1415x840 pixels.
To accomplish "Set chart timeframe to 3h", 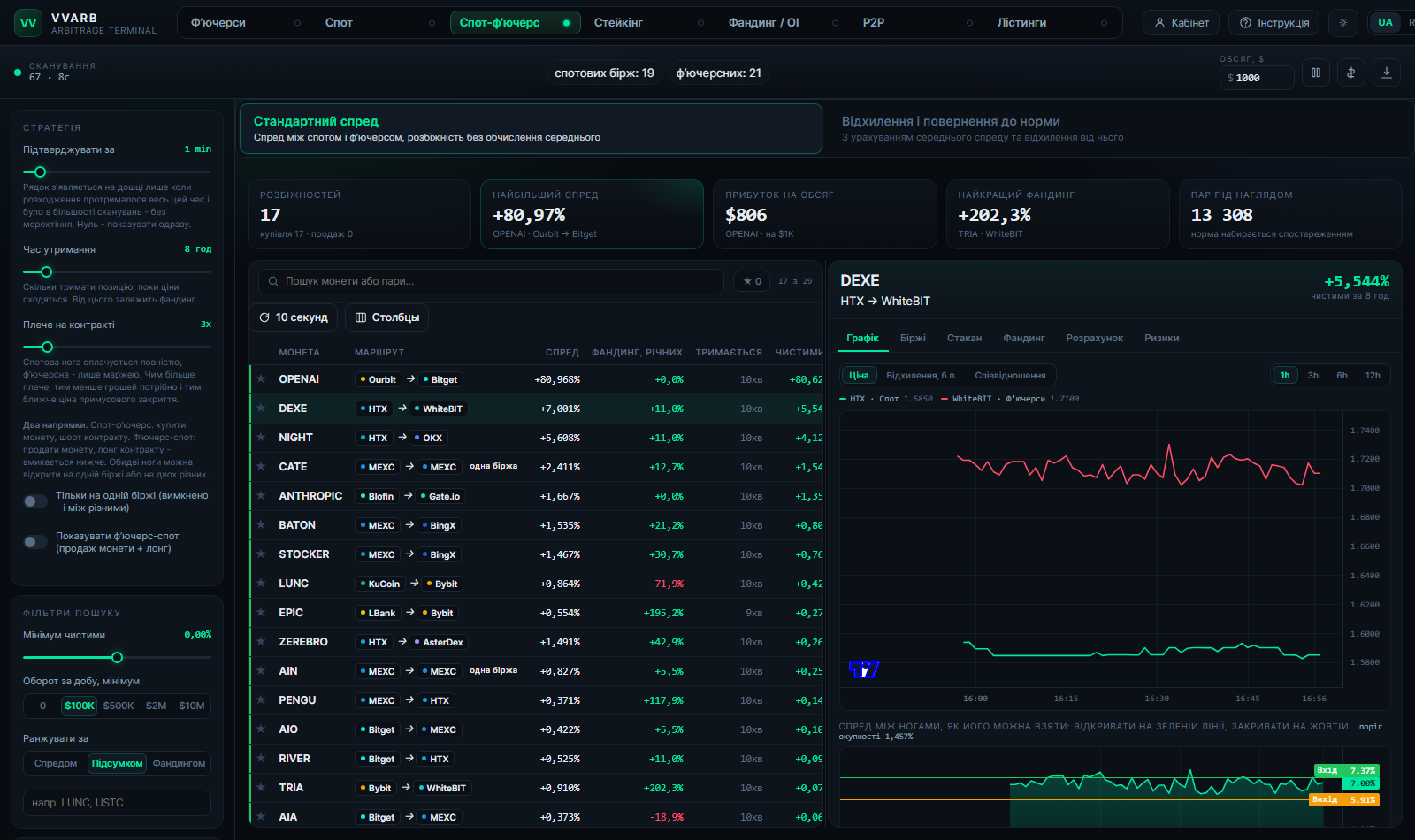I will (x=1313, y=376).
